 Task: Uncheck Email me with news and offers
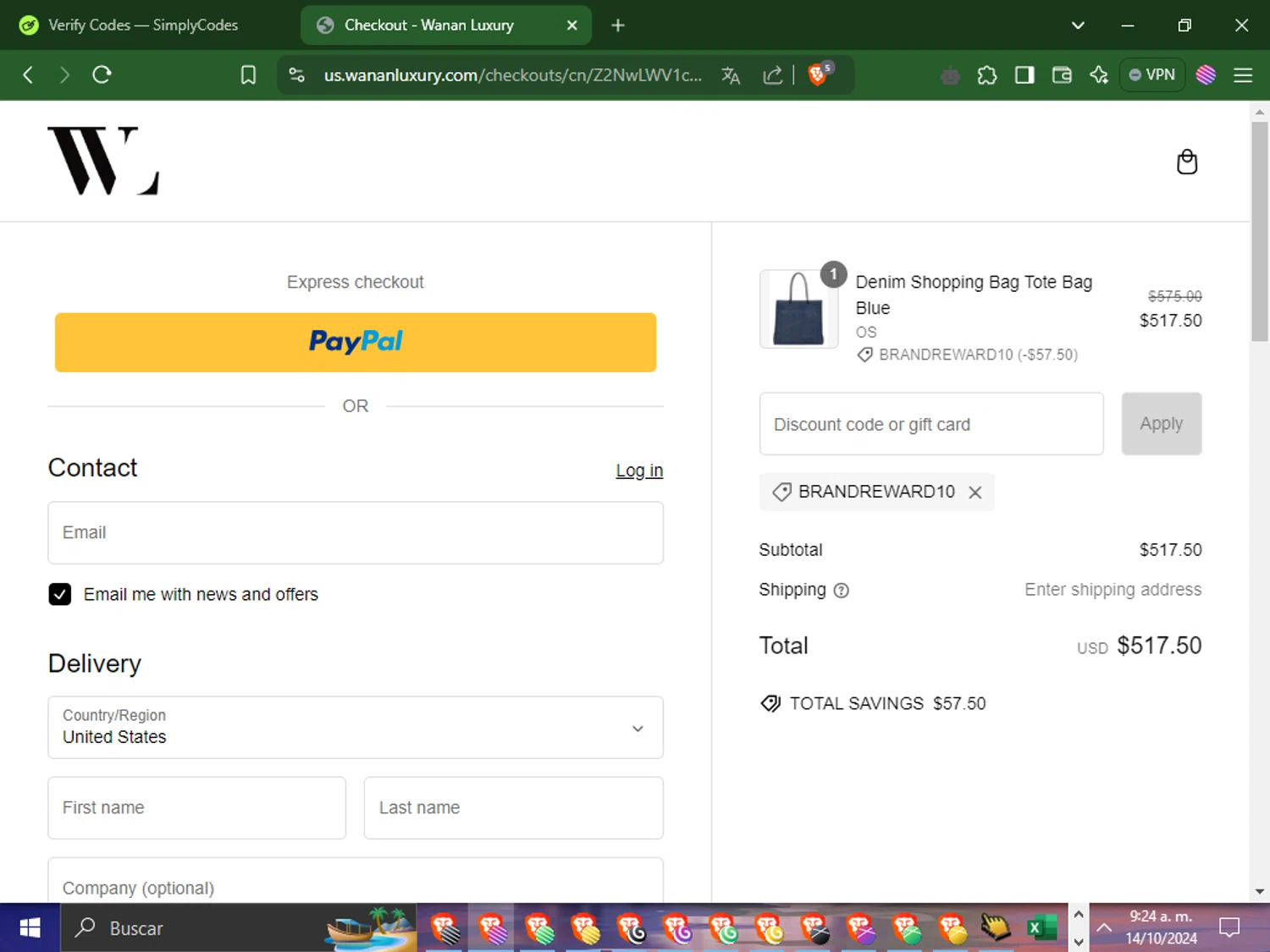coord(60,594)
